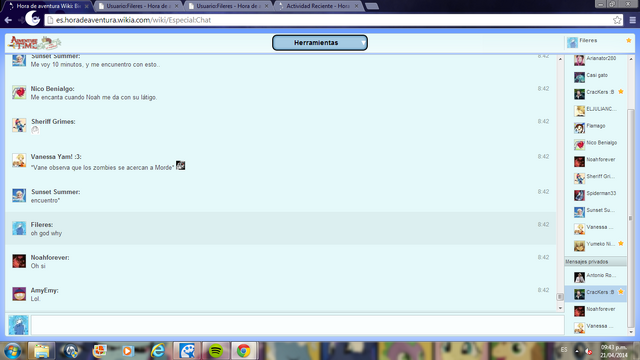Click Vanessa Yam avatar in chat

tap(19, 160)
